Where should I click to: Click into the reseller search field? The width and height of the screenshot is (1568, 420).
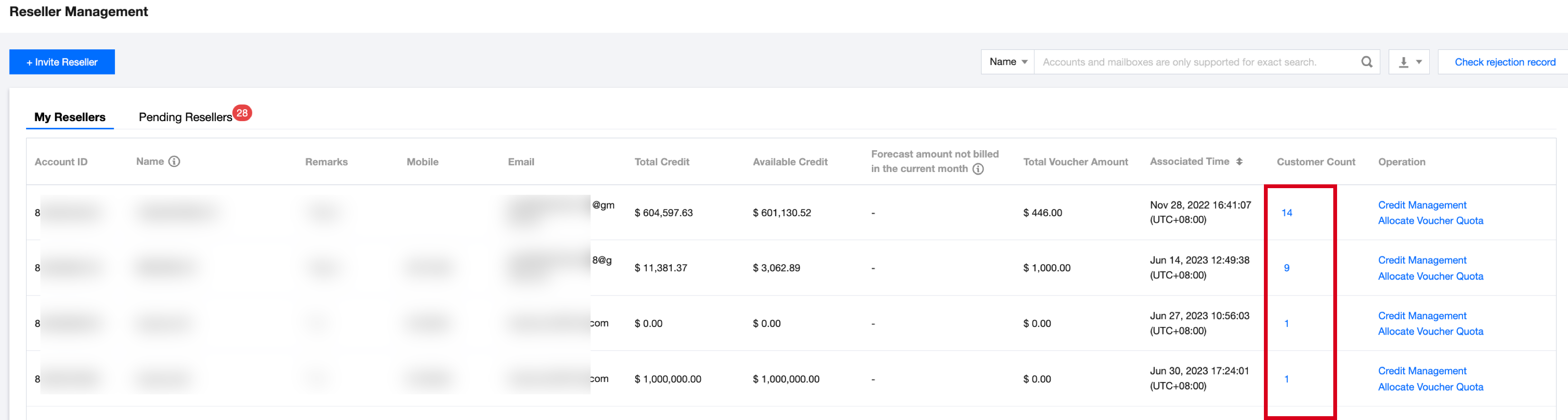pyautogui.click(x=1193, y=62)
